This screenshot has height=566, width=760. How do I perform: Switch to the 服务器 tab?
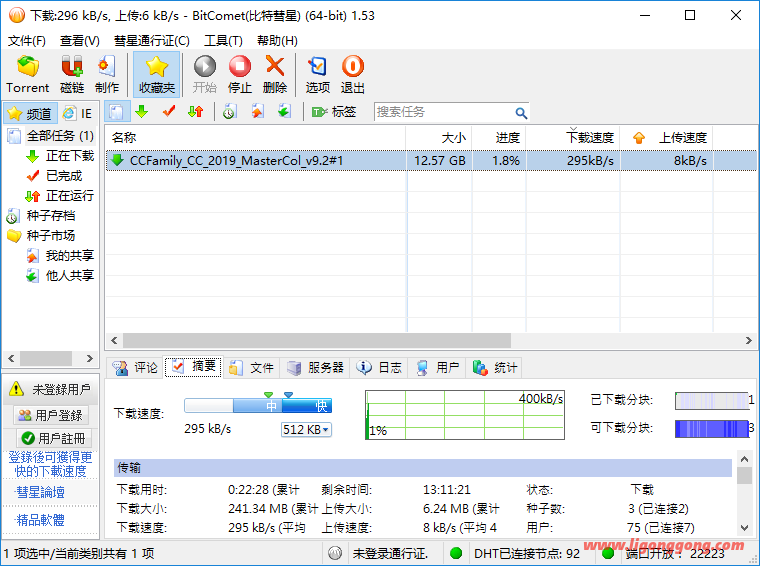[x=315, y=367]
